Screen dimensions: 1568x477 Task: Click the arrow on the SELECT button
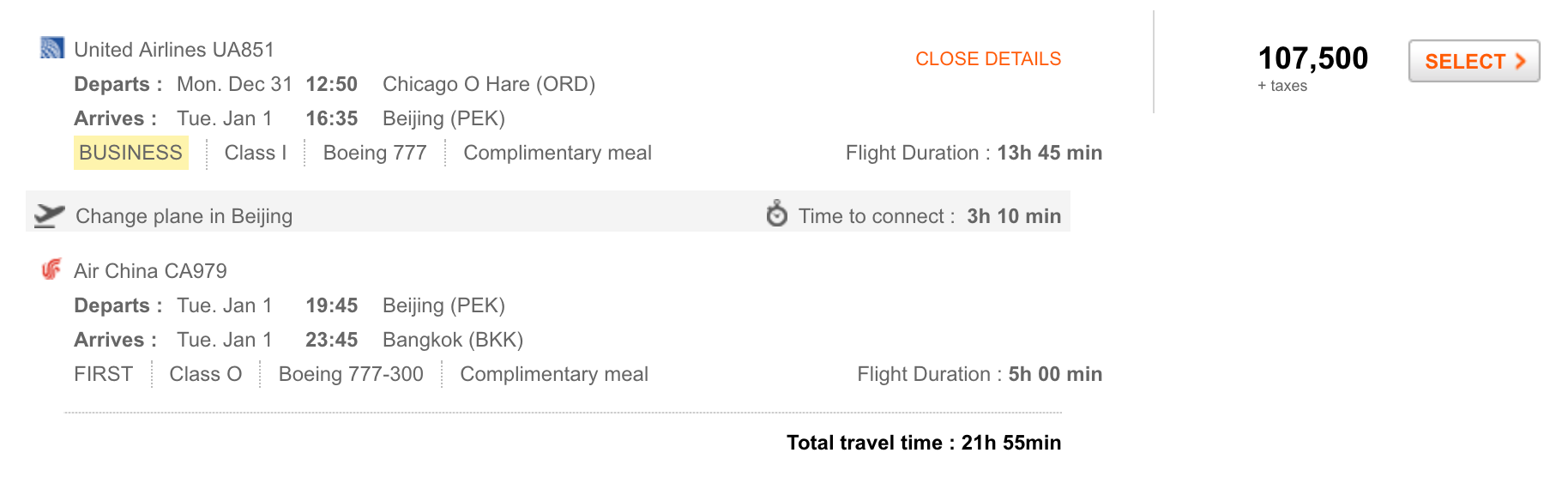pos(1520,61)
